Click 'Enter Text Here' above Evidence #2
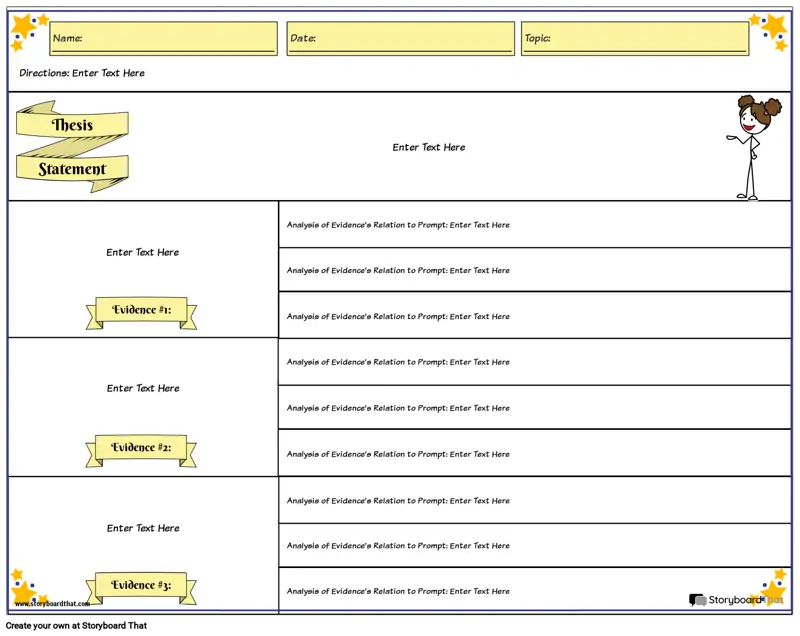The image size is (800, 636). click(143, 388)
